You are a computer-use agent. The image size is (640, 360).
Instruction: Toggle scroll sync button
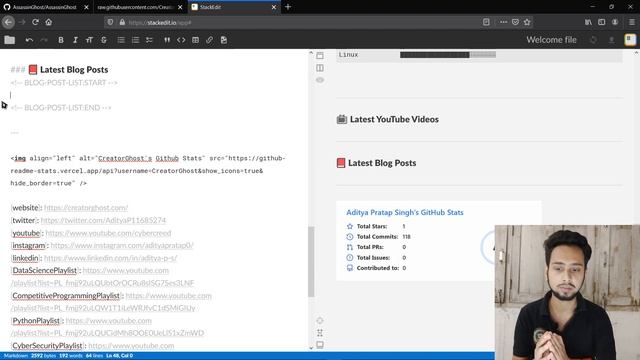point(320,333)
